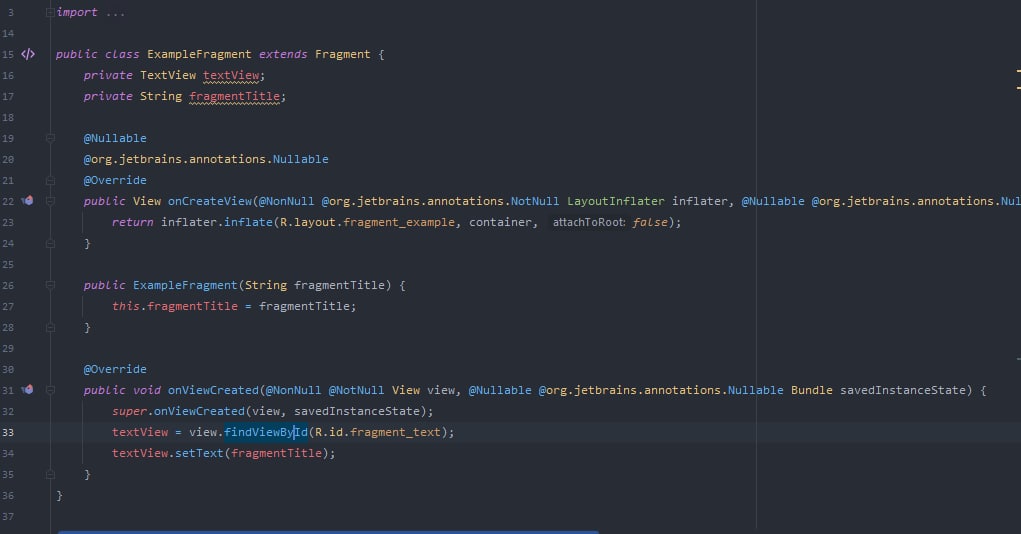The image size is (1021, 534).
Task: Collapse the fold marker at the @Nullable line 19
Action: (x=50, y=138)
